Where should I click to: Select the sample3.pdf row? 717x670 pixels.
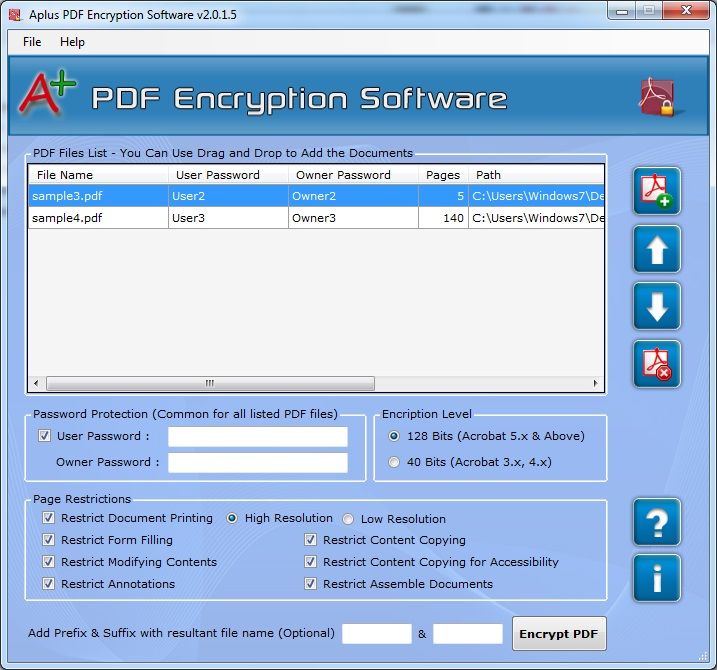point(316,196)
